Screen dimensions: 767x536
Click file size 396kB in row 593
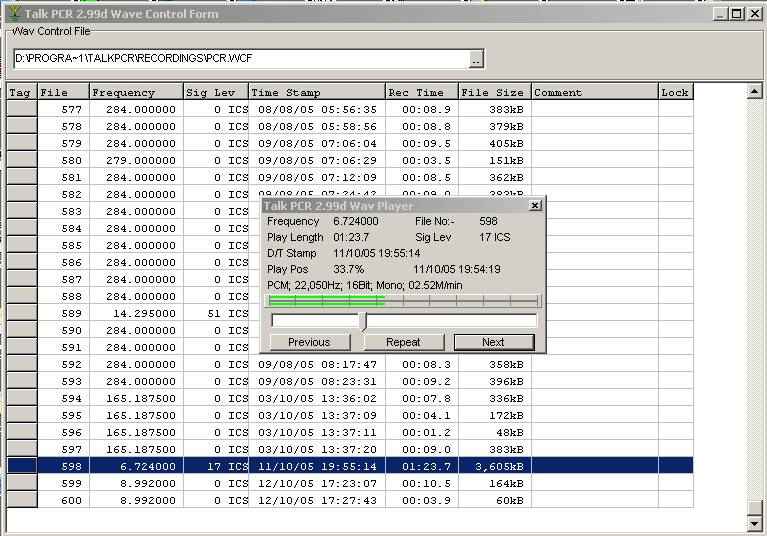[x=495, y=381]
